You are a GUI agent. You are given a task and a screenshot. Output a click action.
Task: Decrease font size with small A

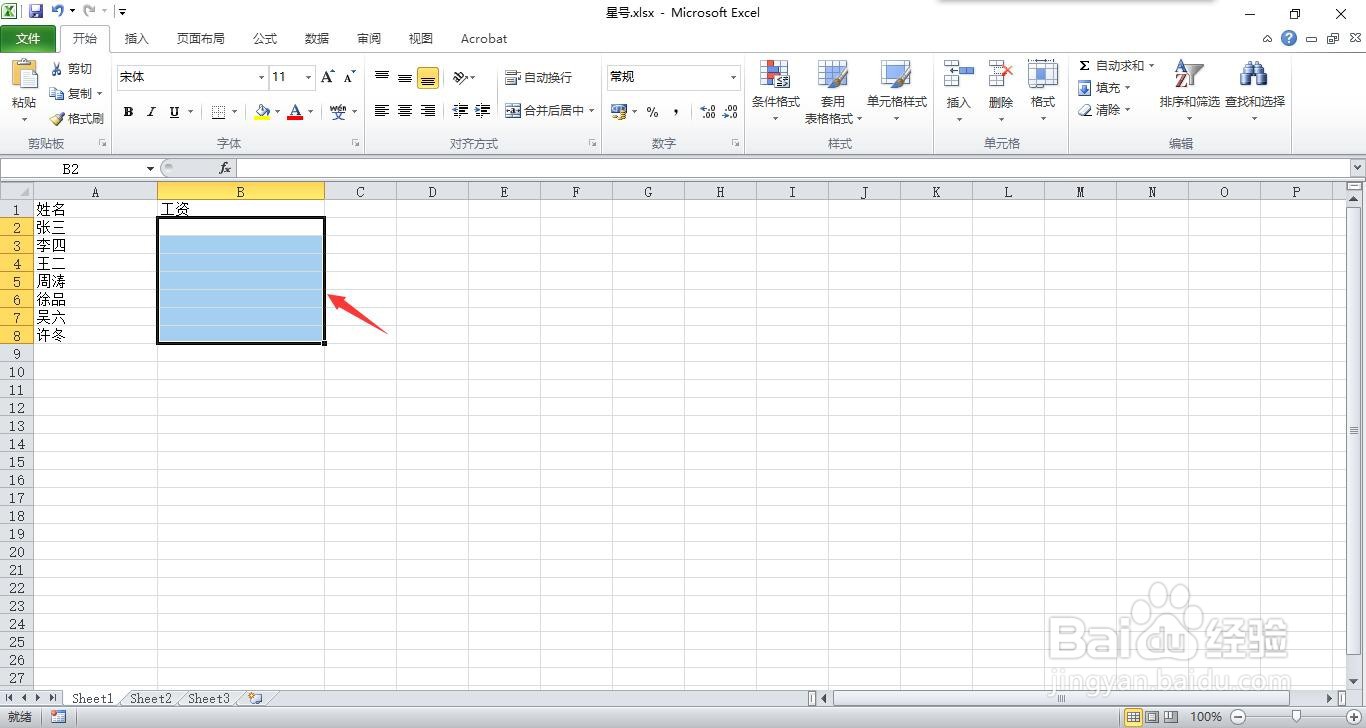pyautogui.click(x=349, y=77)
